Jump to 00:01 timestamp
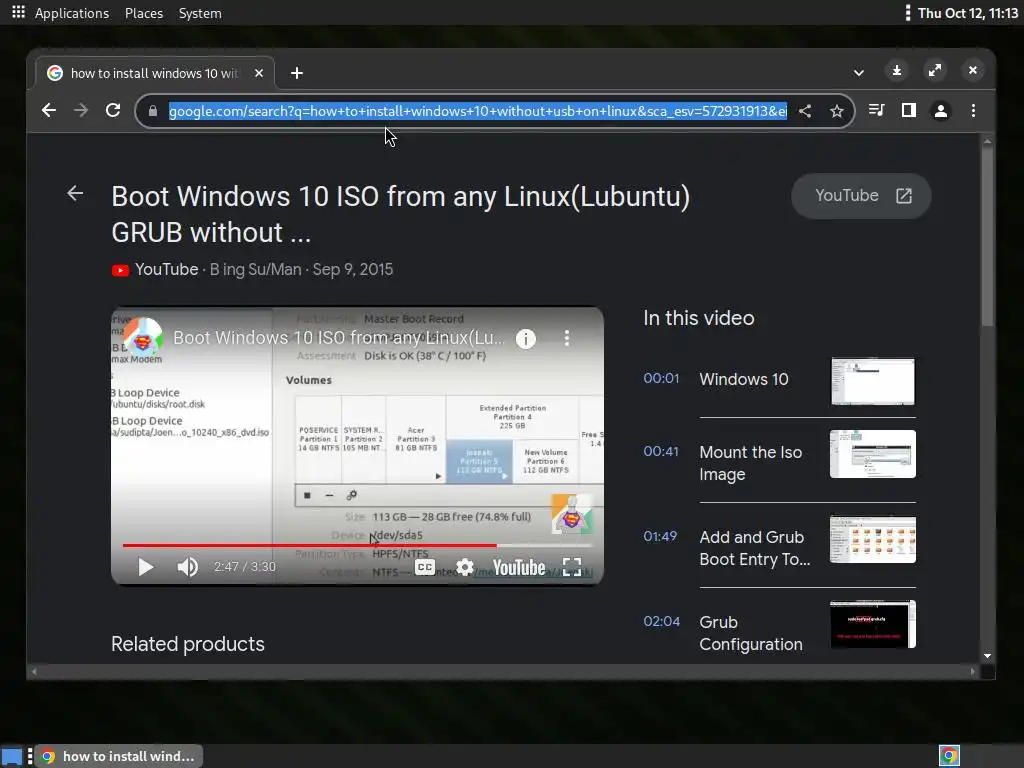 pyautogui.click(x=661, y=379)
